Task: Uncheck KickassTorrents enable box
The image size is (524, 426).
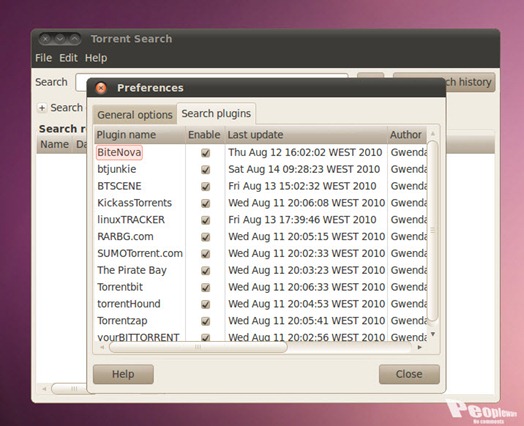Action: click(205, 203)
